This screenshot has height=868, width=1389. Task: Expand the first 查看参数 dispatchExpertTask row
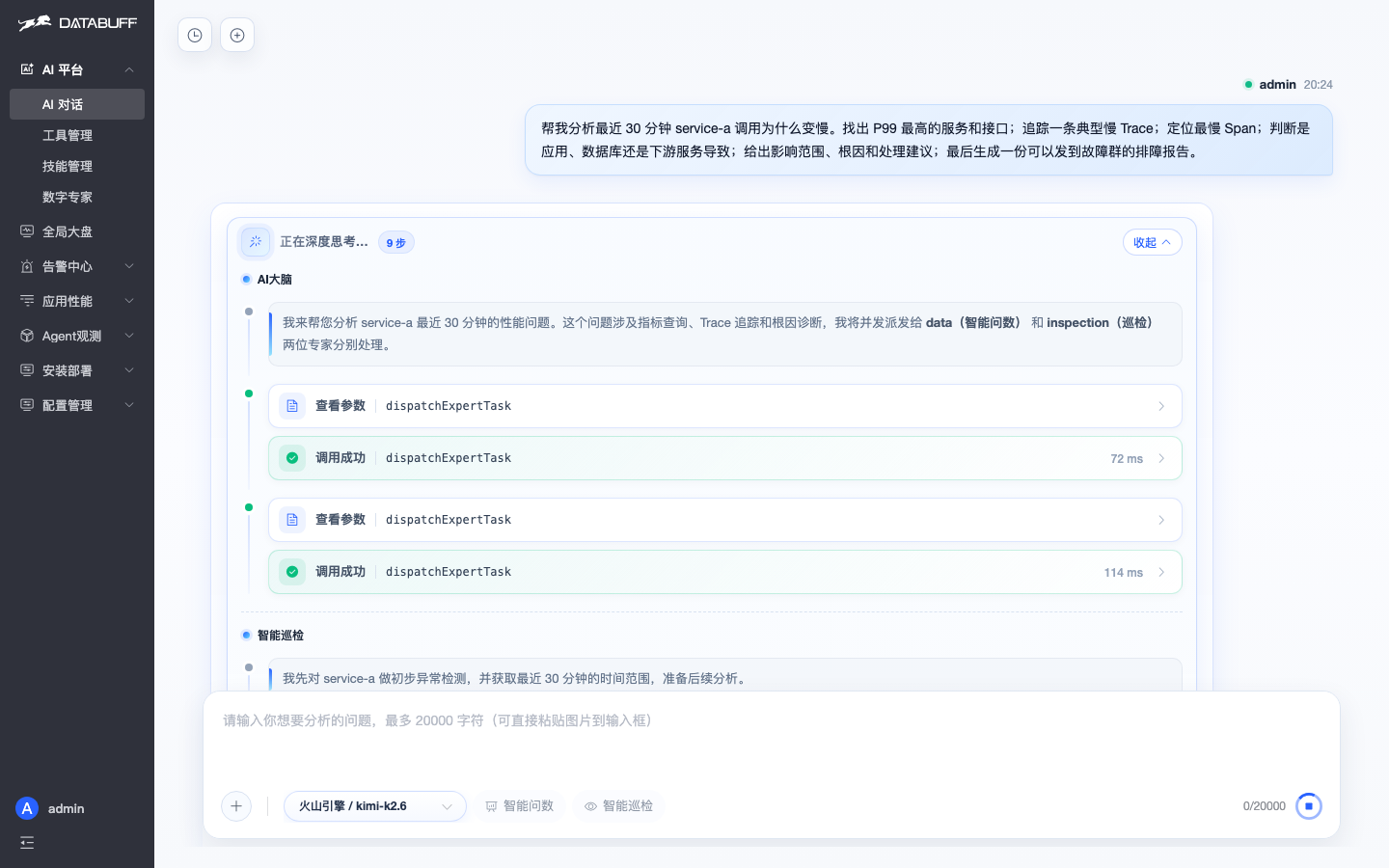725,406
